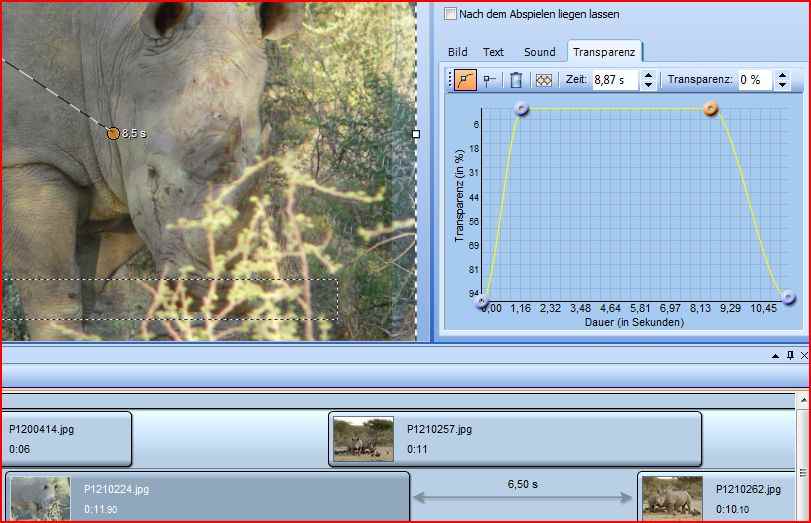Pin the timeline panel with pushpin icon
The width and height of the screenshot is (811, 523).
(790, 355)
